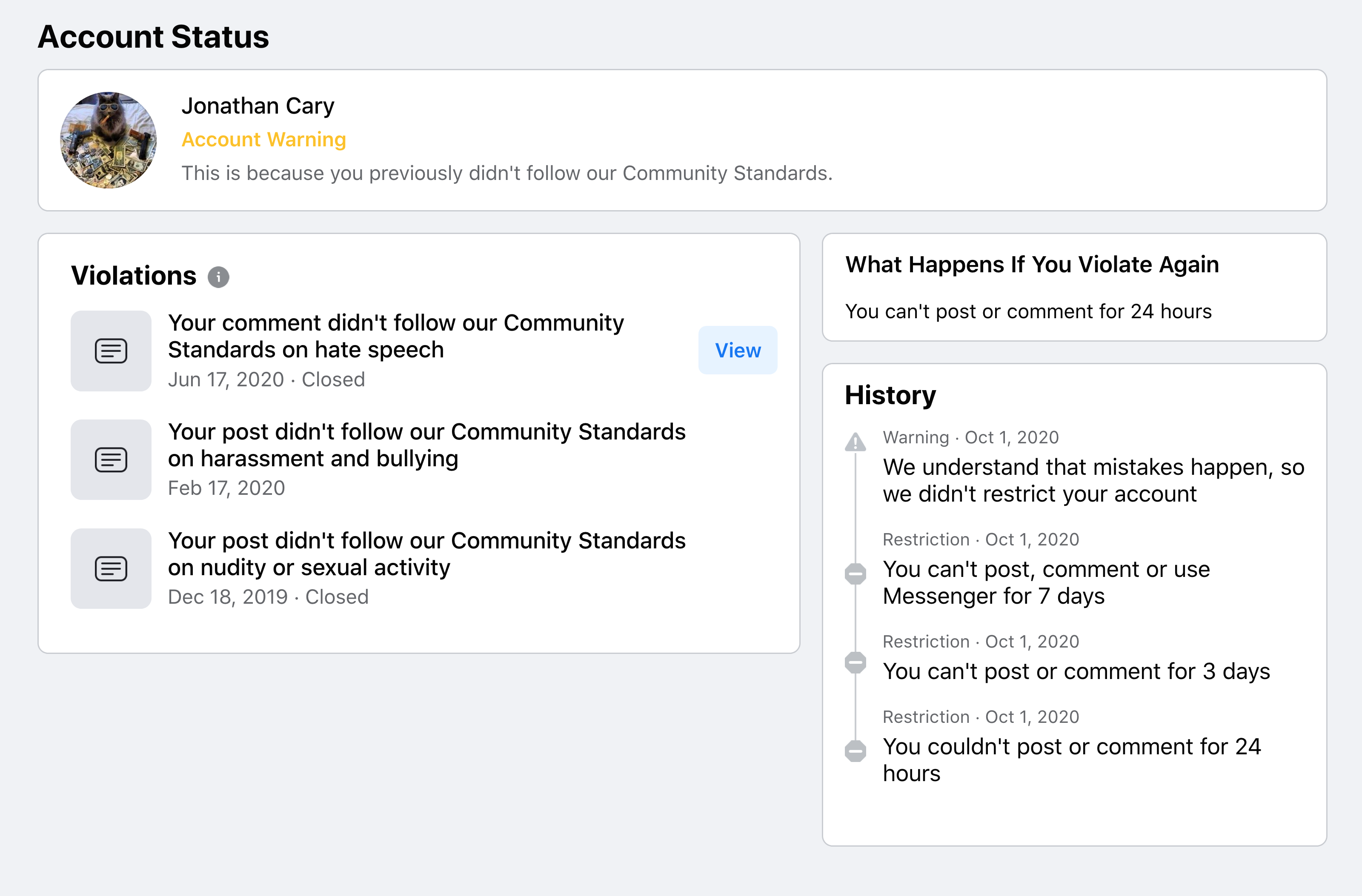Open Jonathan Cary's profile picture
This screenshot has height=896, width=1362.
click(108, 140)
